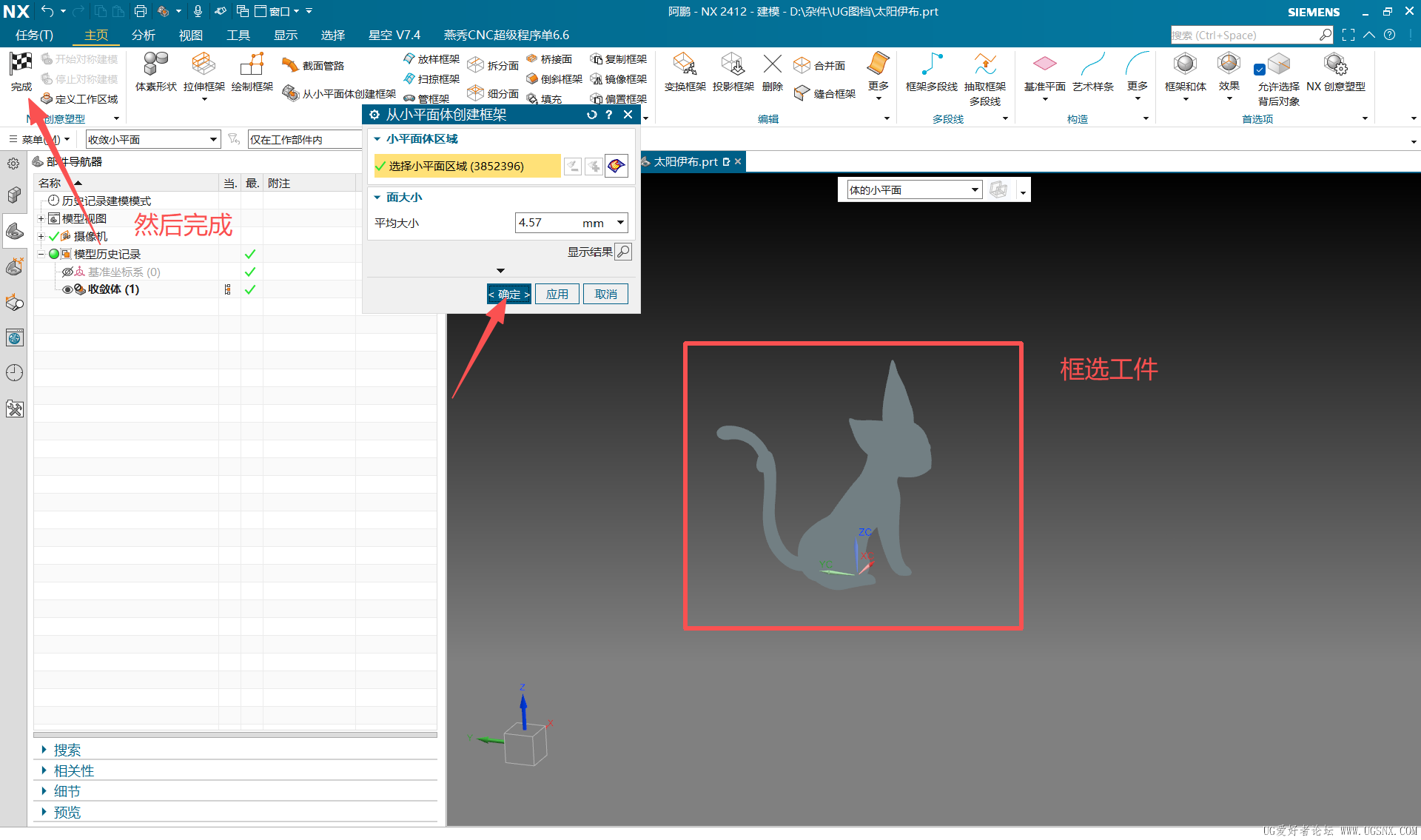The width and height of the screenshot is (1421, 840).
Task: Click 从小平面体创建框架 in the ribbon
Action: click(x=339, y=94)
